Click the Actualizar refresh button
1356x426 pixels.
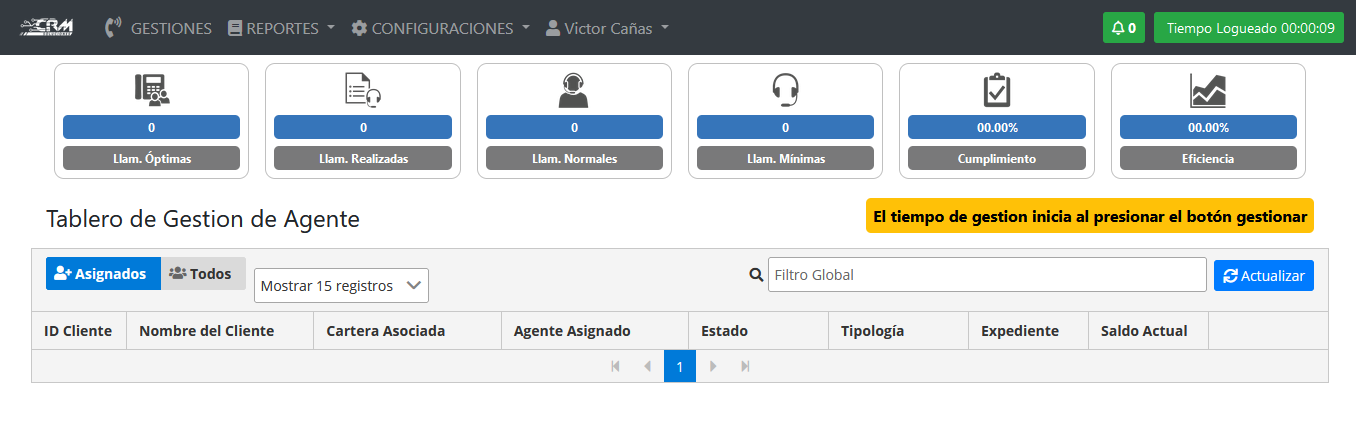(1264, 275)
